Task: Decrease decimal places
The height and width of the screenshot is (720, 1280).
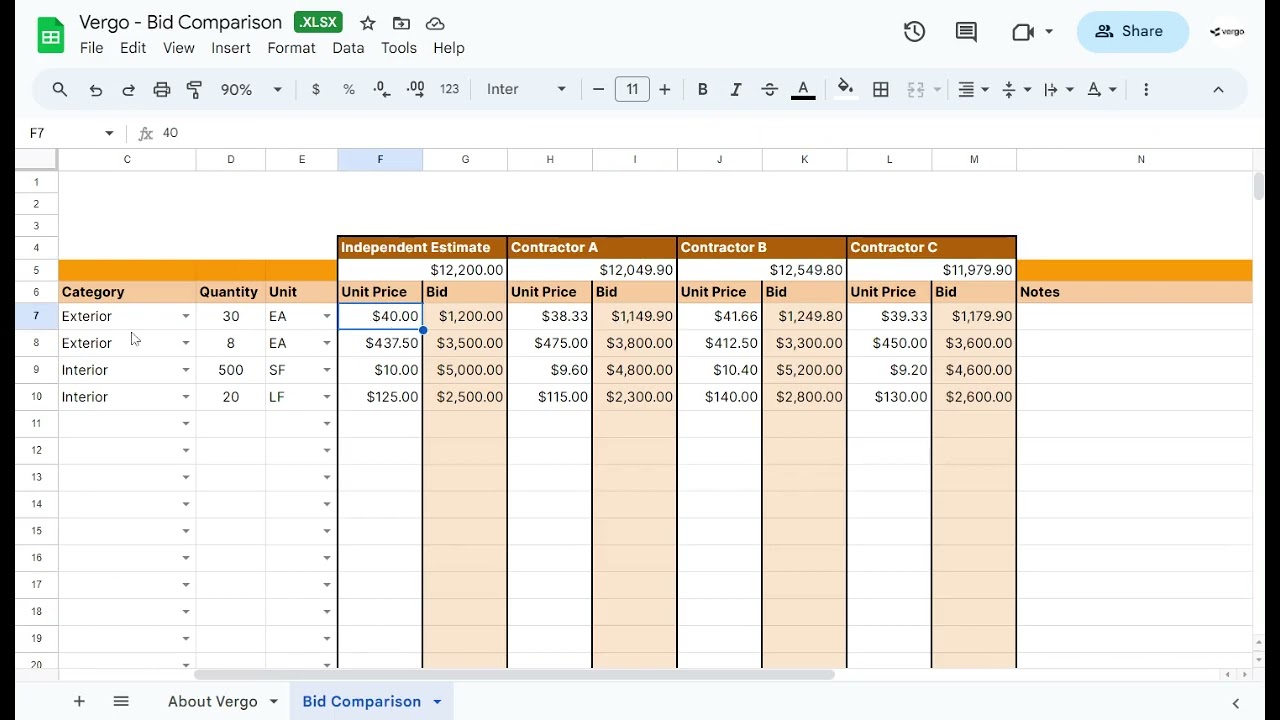Action: [x=382, y=90]
